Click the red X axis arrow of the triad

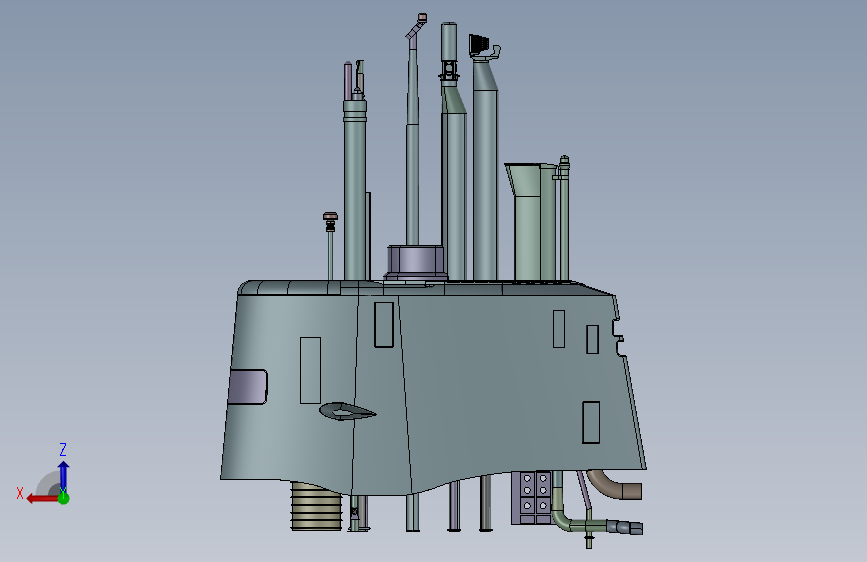point(41,499)
